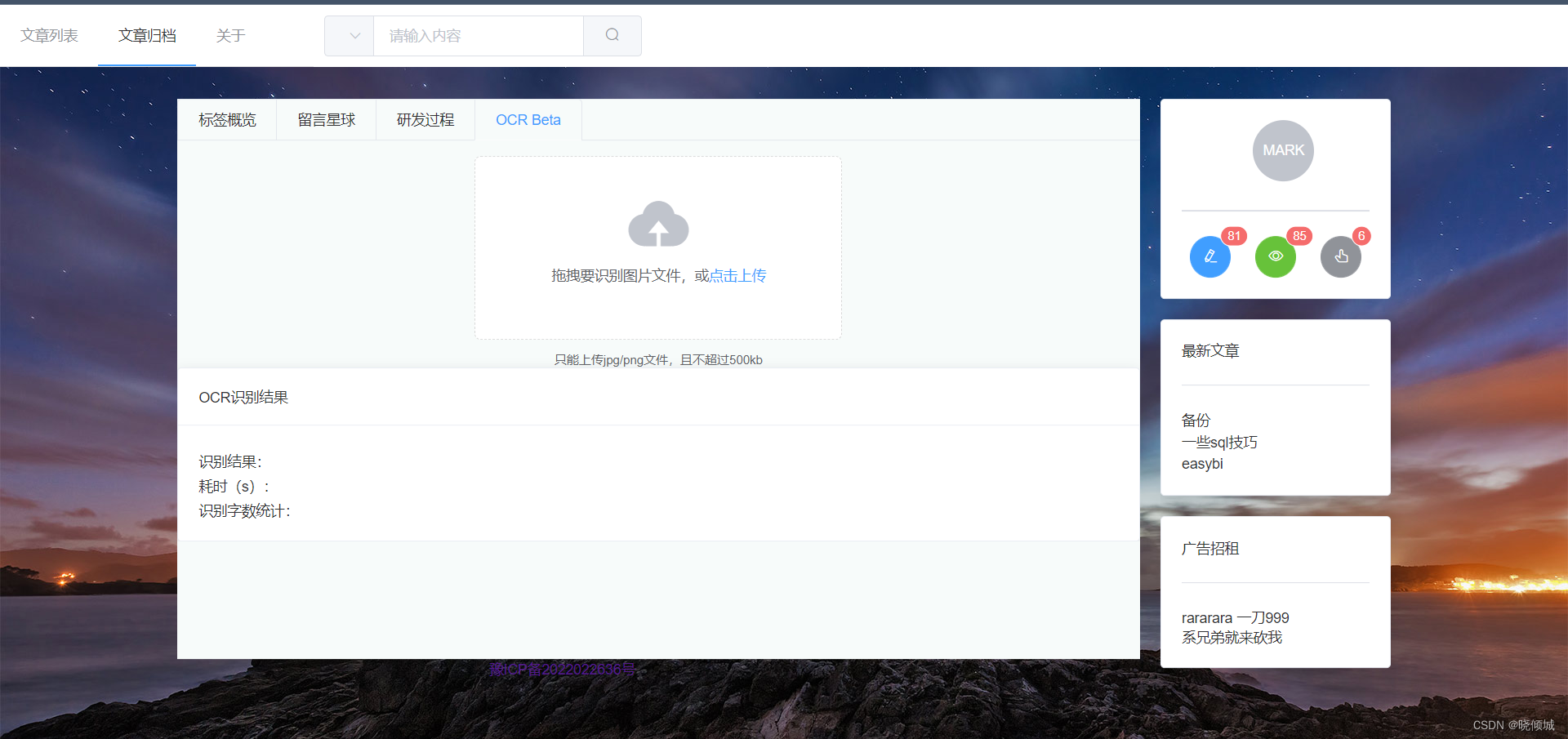Open the 一些sql技巧 article
The height and width of the screenshot is (739, 1568).
(1219, 443)
